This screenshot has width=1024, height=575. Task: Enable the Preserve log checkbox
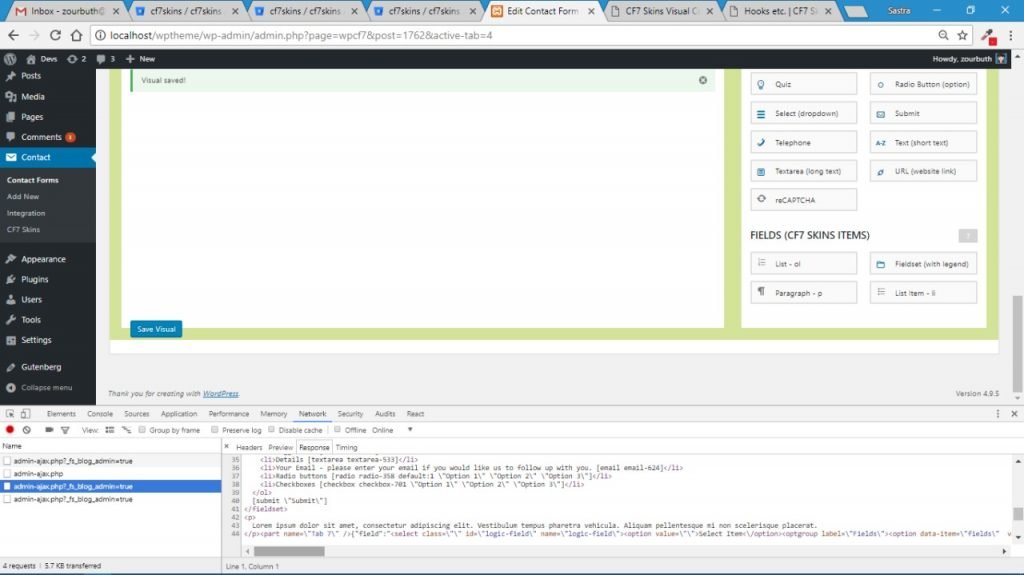(x=214, y=430)
